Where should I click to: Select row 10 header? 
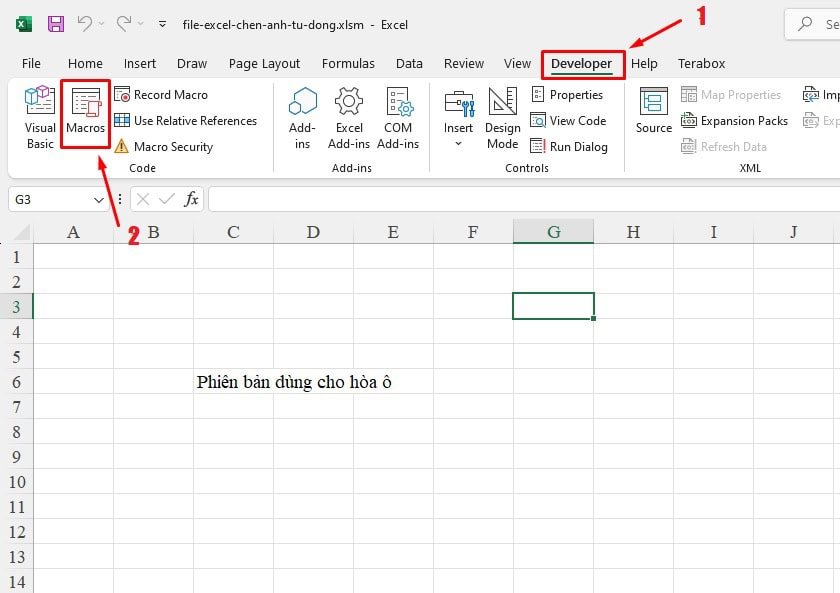click(x=17, y=482)
